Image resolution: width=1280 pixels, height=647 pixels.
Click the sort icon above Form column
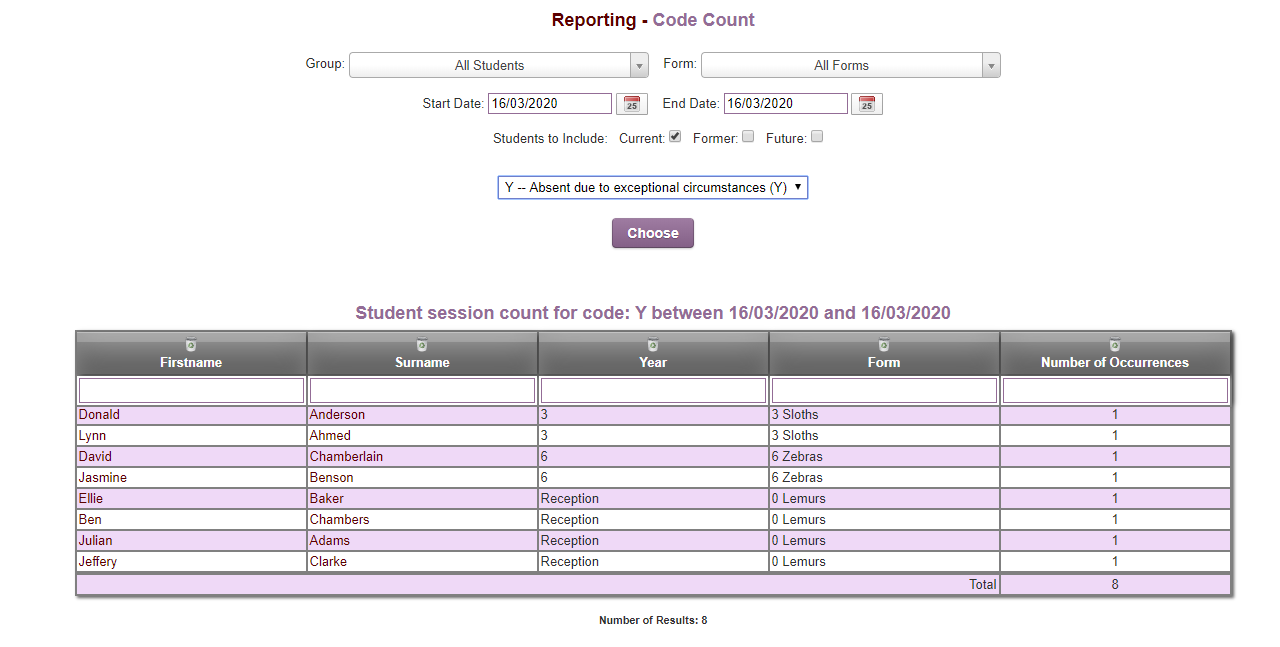pyautogui.click(x=884, y=343)
